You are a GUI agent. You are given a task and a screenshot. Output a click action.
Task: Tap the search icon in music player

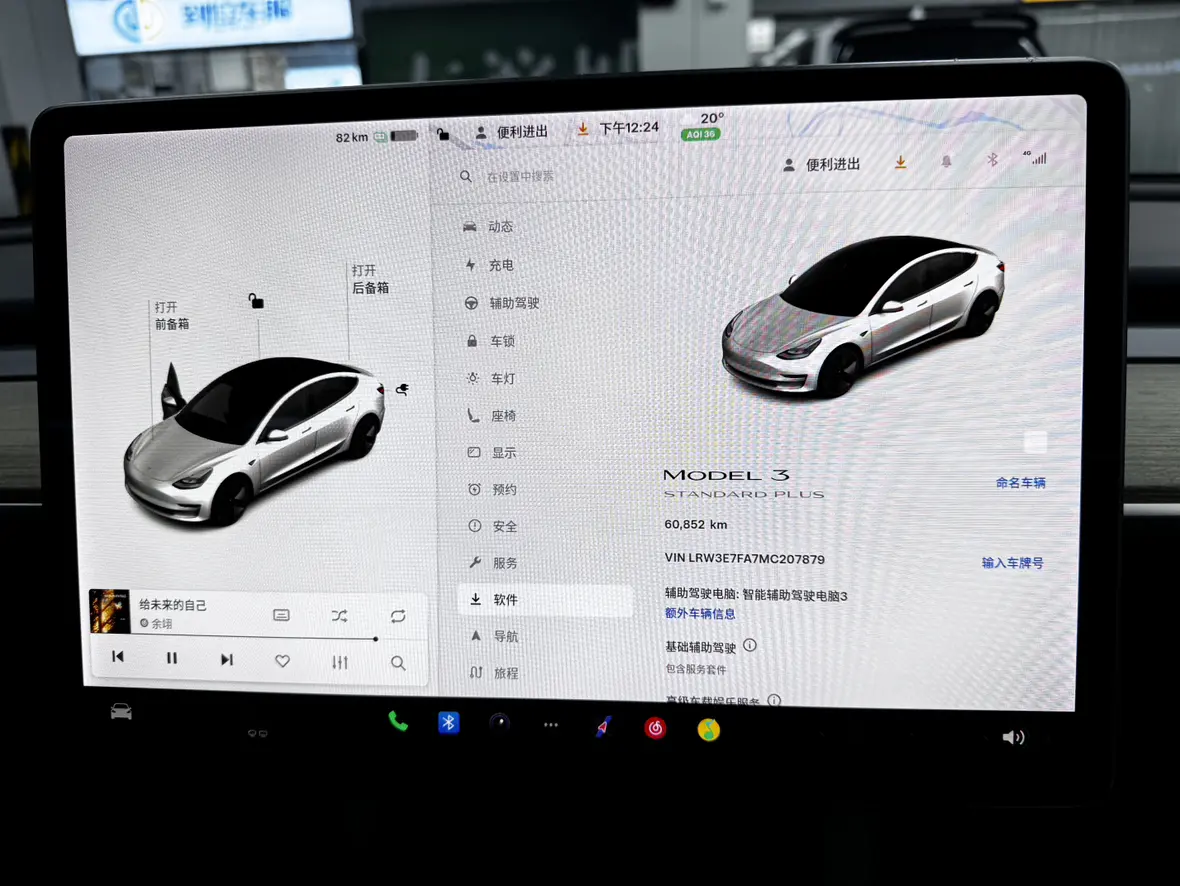coord(398,663)
